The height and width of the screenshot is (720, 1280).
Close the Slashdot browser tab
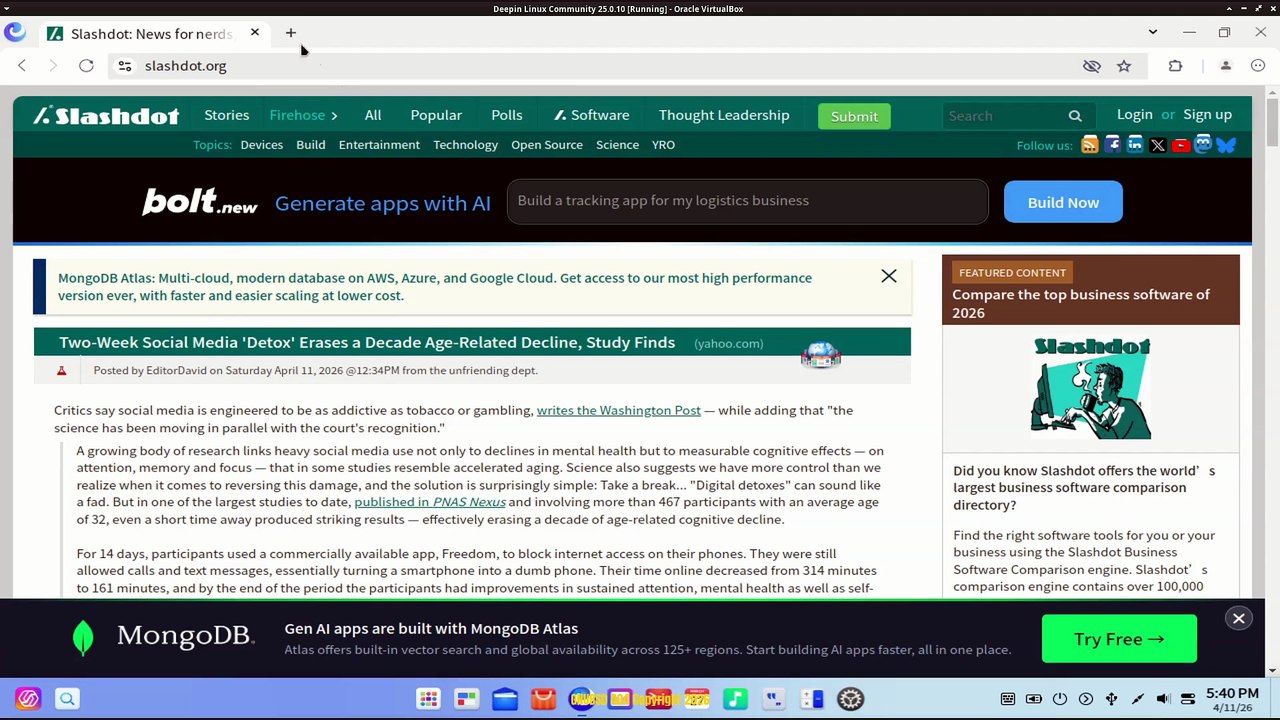tap(255, 33)
